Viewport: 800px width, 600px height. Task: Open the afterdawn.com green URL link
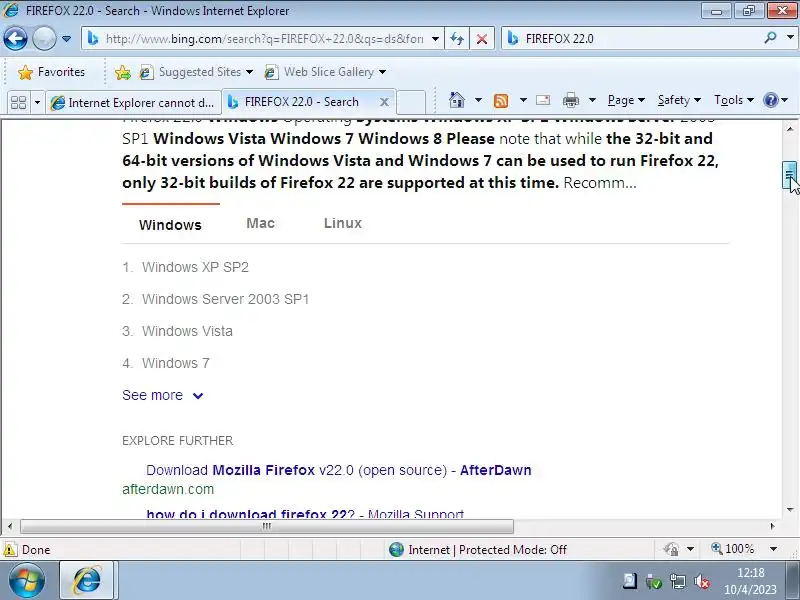pos(168,489)
